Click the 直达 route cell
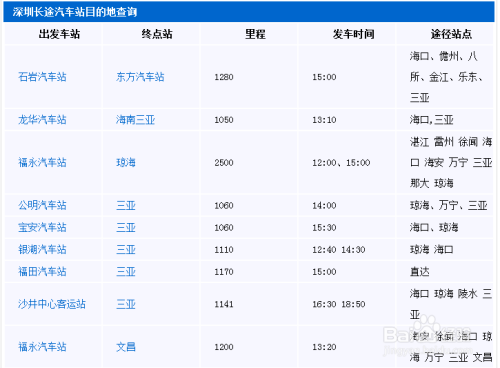The height and width of the screenshot is (368, 500). [420, 272]
